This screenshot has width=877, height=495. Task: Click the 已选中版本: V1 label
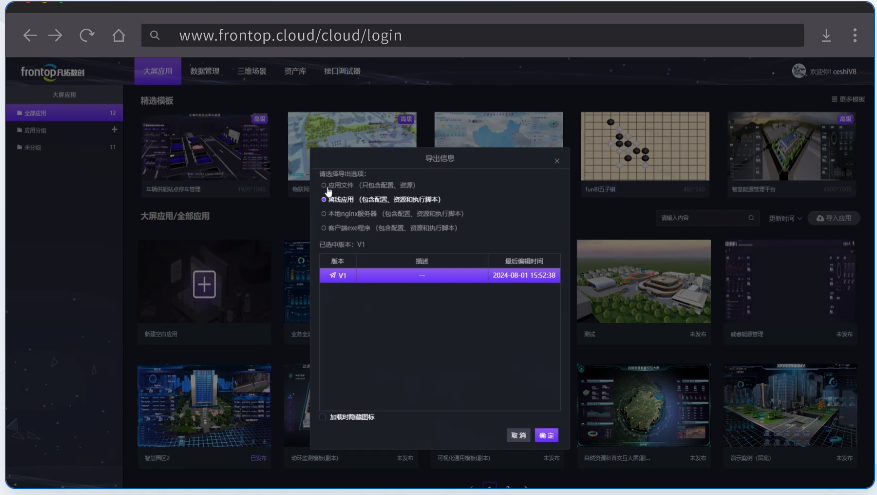coord(342,244)
